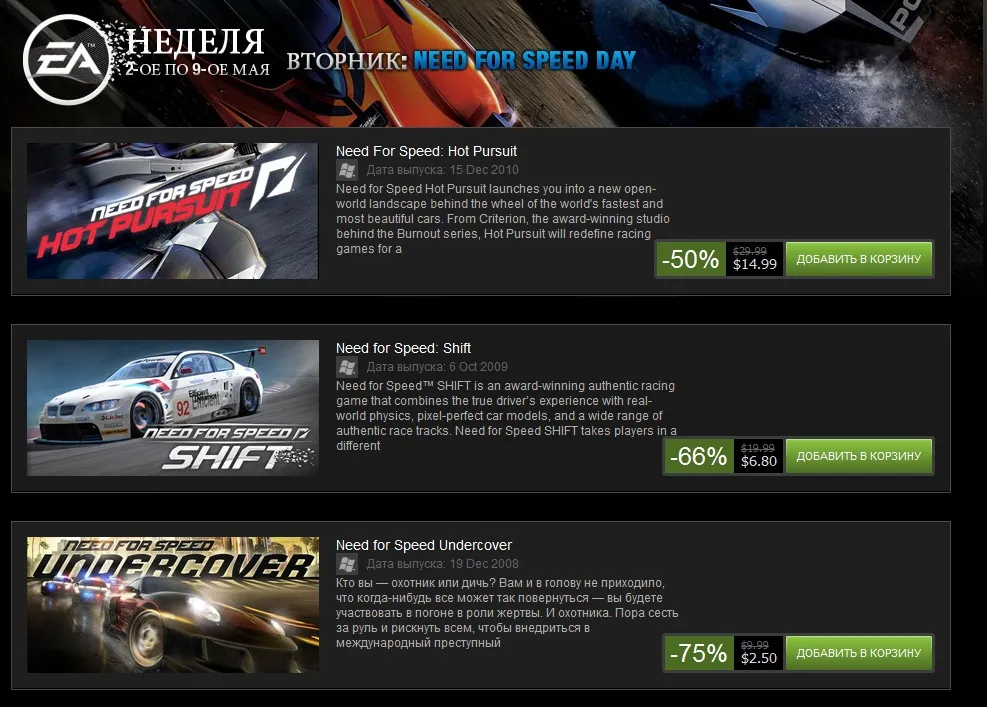Click the -50% discount badge
This screenshot has width=987, height=707.
coord(691,259)
